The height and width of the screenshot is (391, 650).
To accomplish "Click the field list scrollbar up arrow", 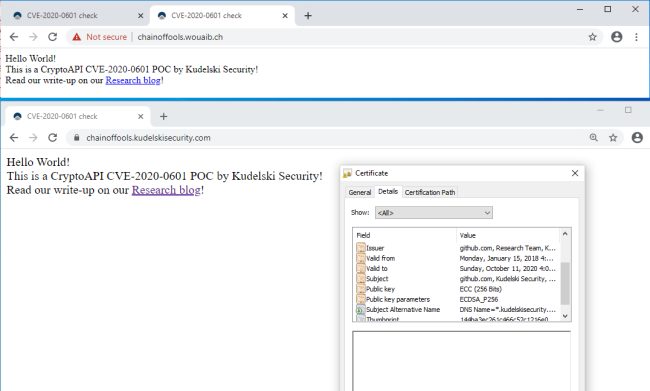I will pos(565,234).
